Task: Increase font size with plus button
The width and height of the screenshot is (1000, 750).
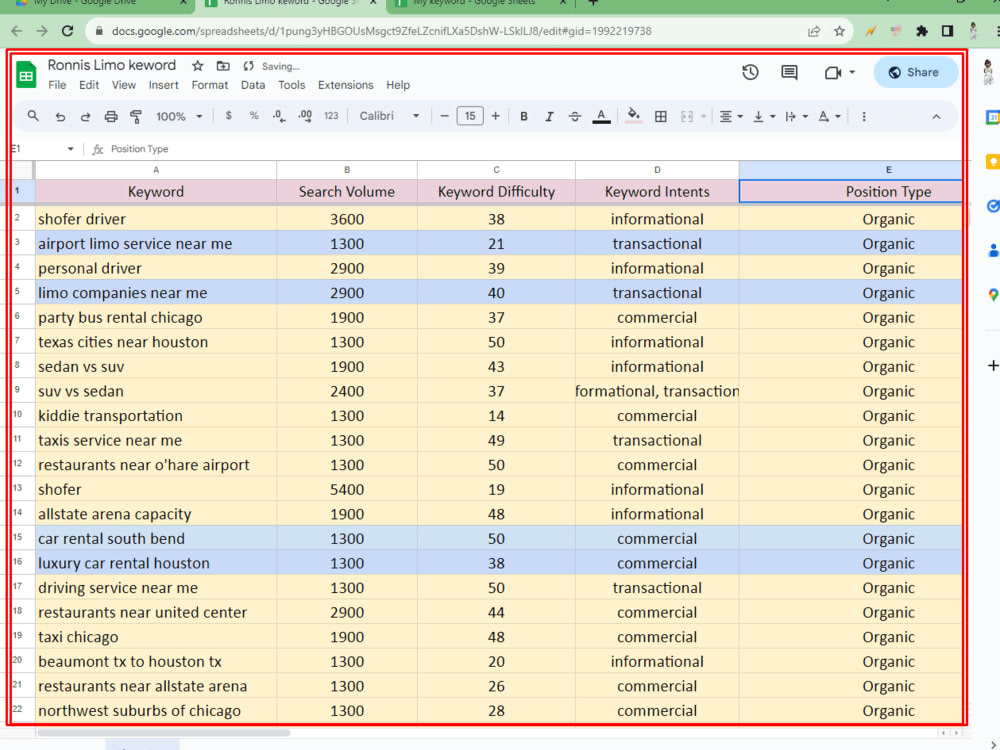Action: [x=496, y=116]
